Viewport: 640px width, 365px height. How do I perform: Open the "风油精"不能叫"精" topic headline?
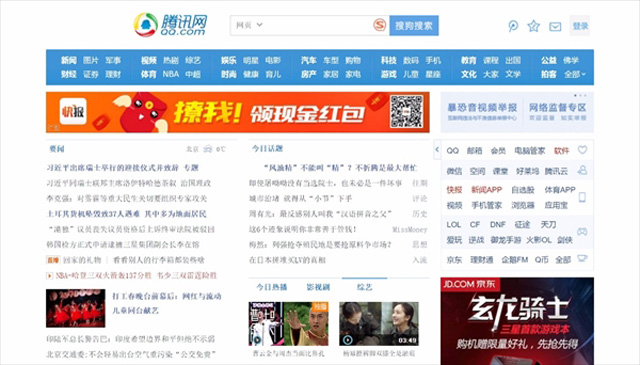pyautogui.click(x=340, y=168)
